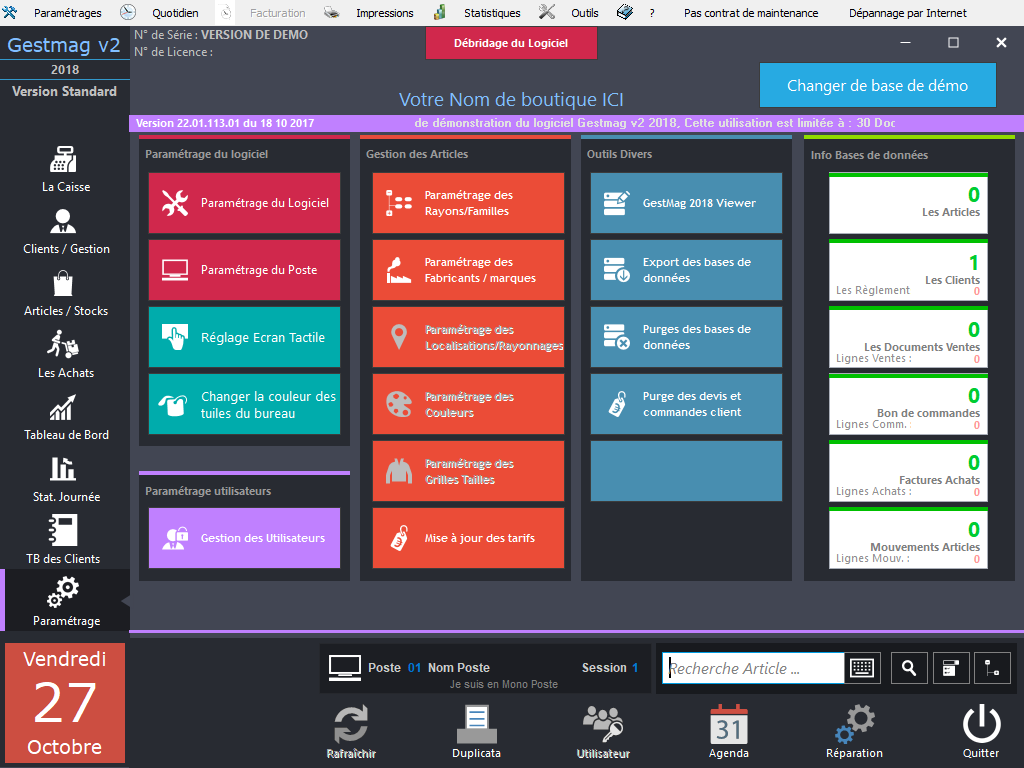Open the ? help menu

point(652,13)
